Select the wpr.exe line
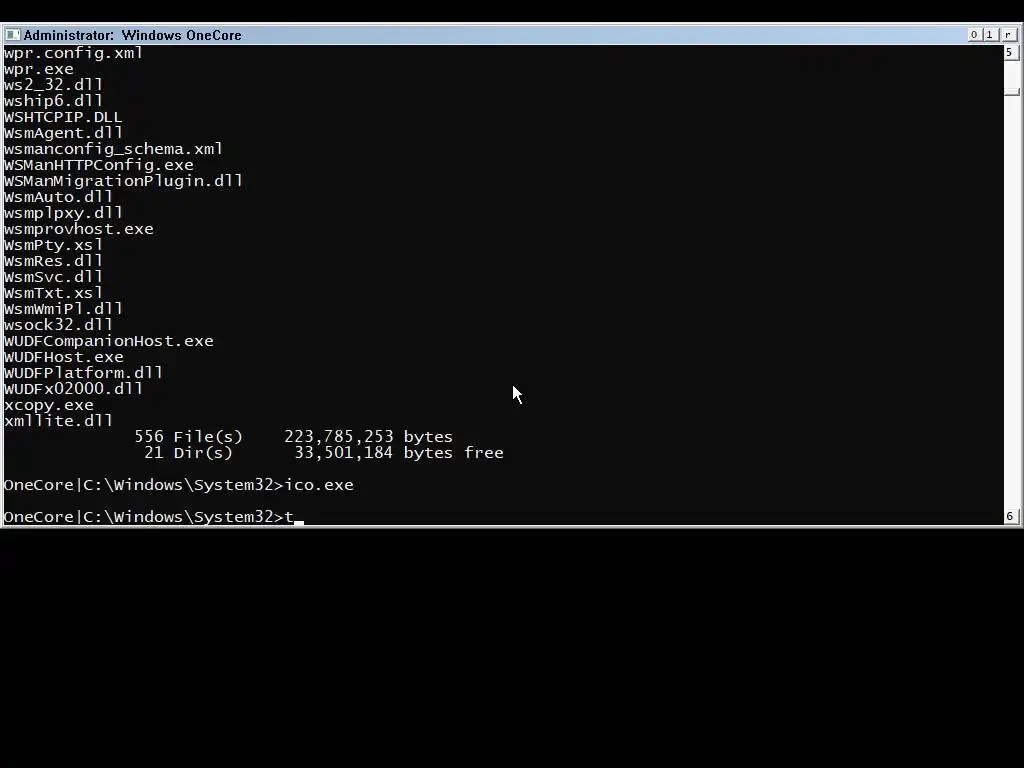This screenshot has width=1024, height=768. tap(39, 69)
